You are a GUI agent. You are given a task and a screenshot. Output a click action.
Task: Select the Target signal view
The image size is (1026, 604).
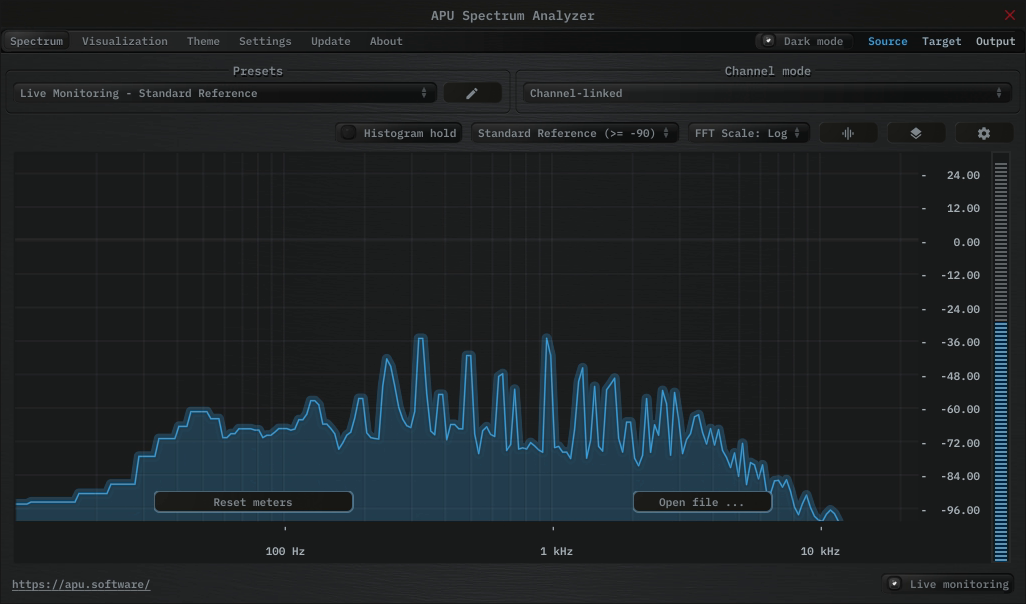941,41
